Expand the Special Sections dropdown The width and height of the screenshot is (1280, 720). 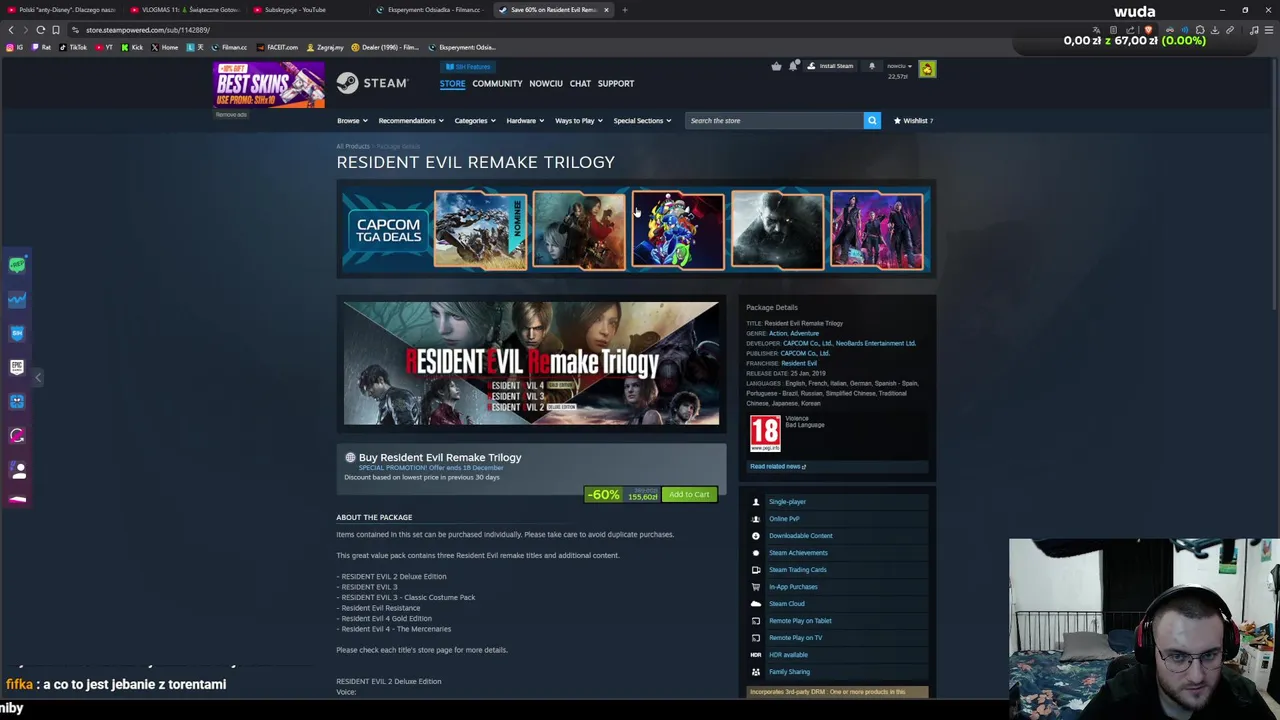pyautogui.click(x=642, y=121)
